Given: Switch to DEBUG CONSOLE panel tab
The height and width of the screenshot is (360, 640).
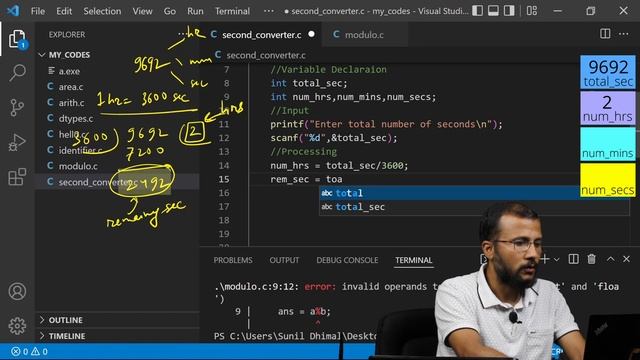Looking at the screenshot, I should (x=347, y=260).
